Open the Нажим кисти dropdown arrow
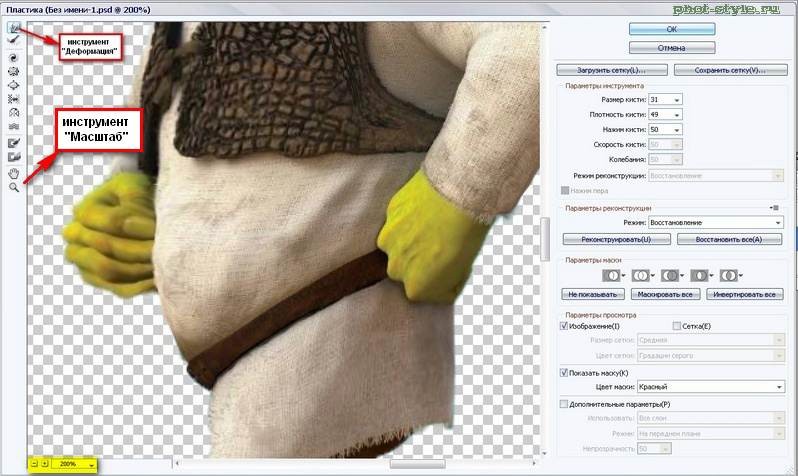The width and height of the screenshot is (798, 476). click(676, 130)
